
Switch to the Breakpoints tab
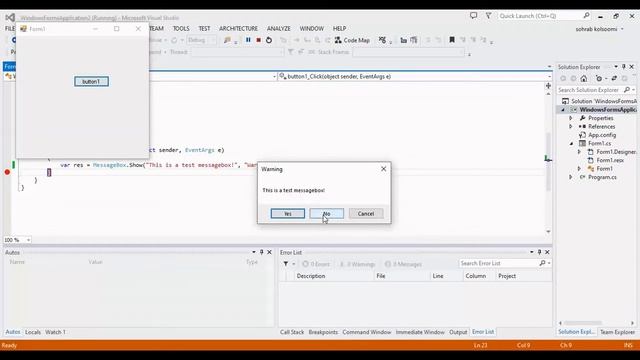pos(323,332)
